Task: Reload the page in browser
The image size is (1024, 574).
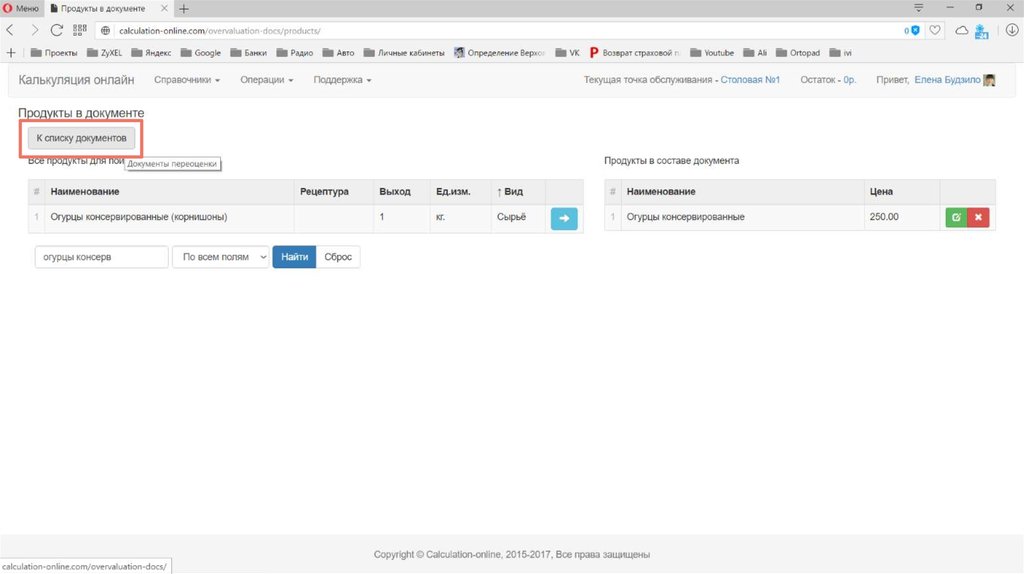Action: click(58, 31)
